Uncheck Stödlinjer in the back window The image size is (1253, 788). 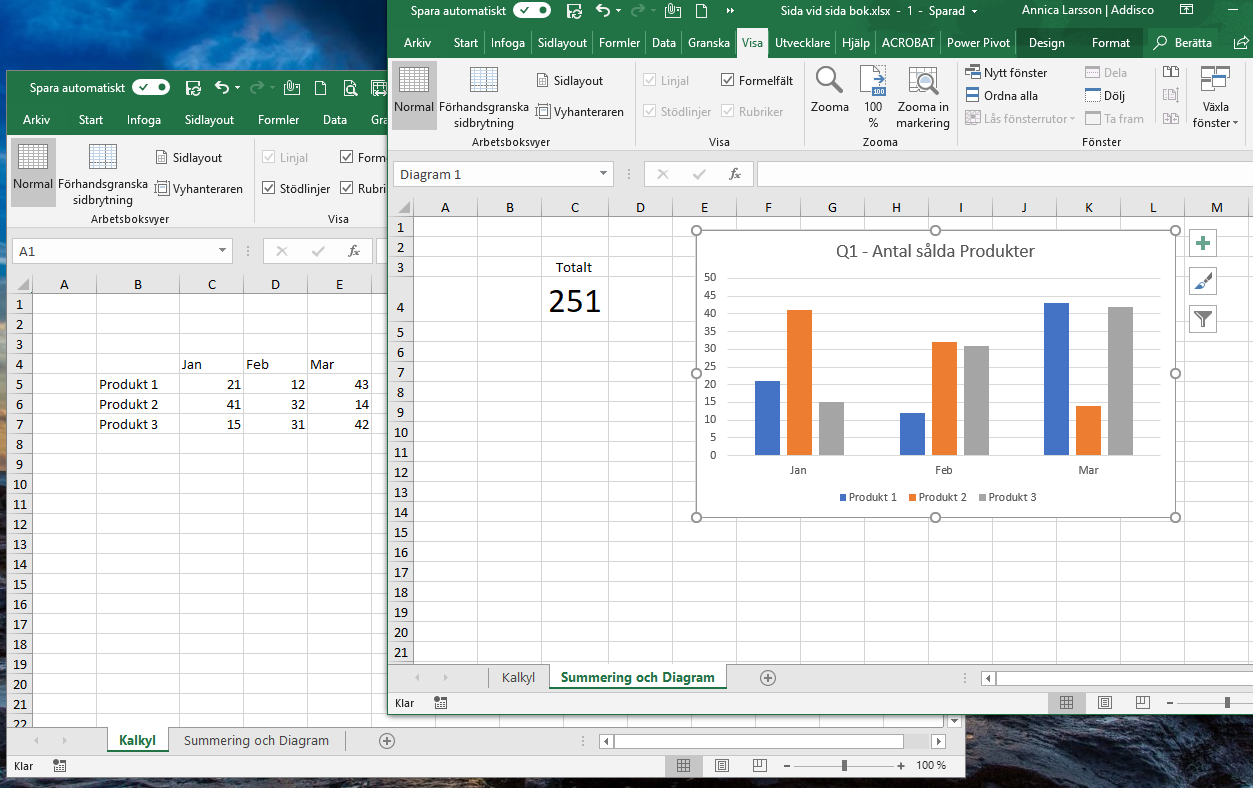click(x=269, y=188)
